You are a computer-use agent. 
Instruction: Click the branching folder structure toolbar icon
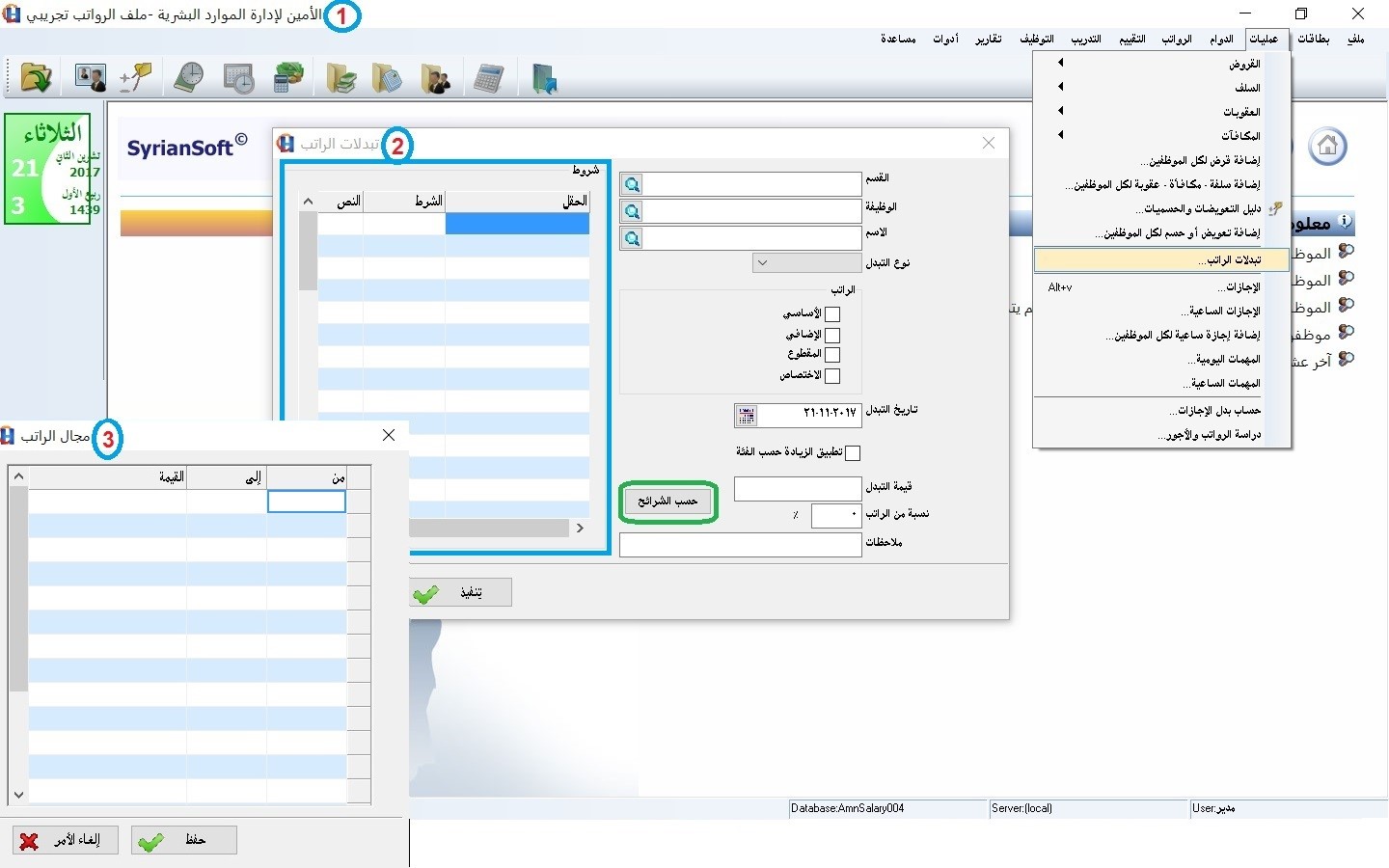pos(136,78)
